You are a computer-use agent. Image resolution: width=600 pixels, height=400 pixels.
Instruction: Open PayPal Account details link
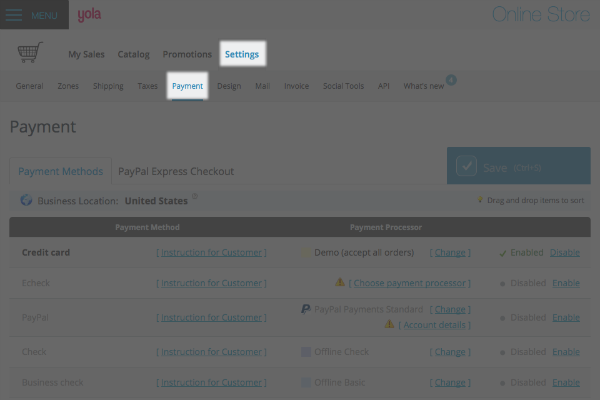pos(433,325)
